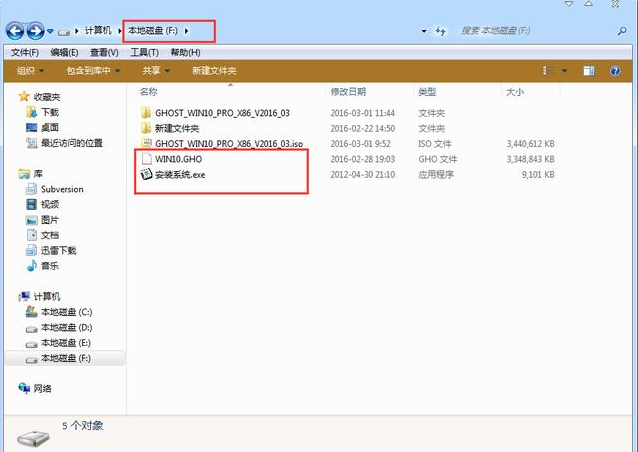Screen dimensions: 638x452
Task: Click the 3,440,612 KB size cell
Action: tap(530, 144)
